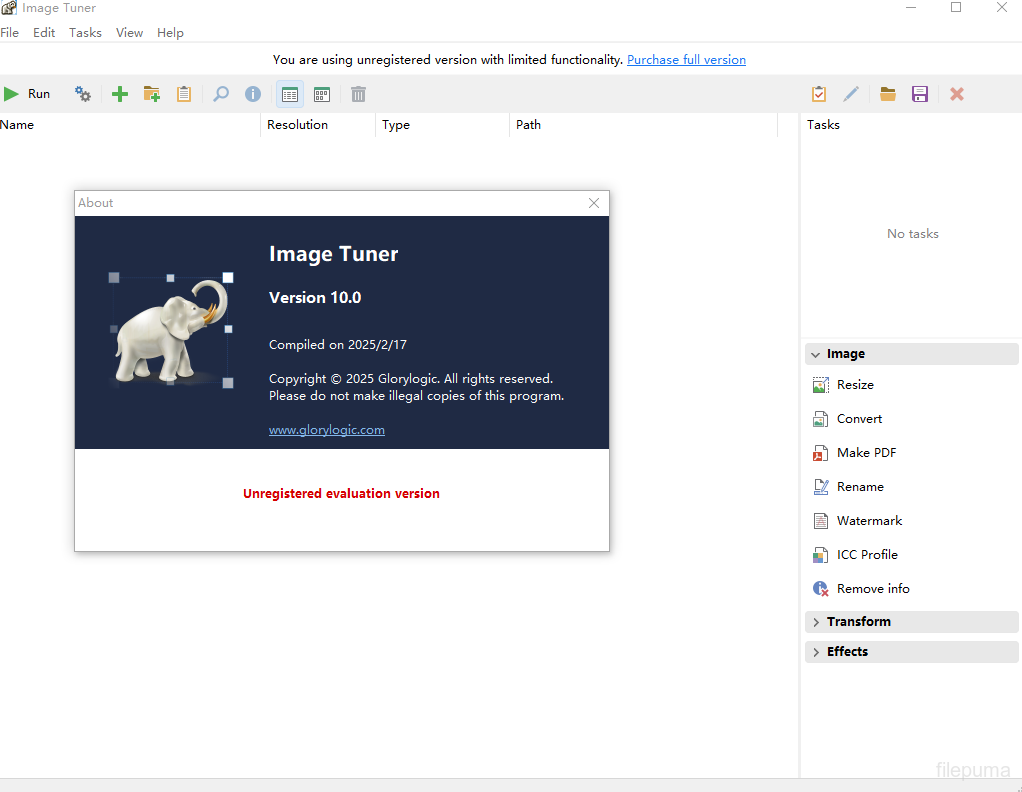
Task: Expand the Transform section
Action: tap(912, 622)
